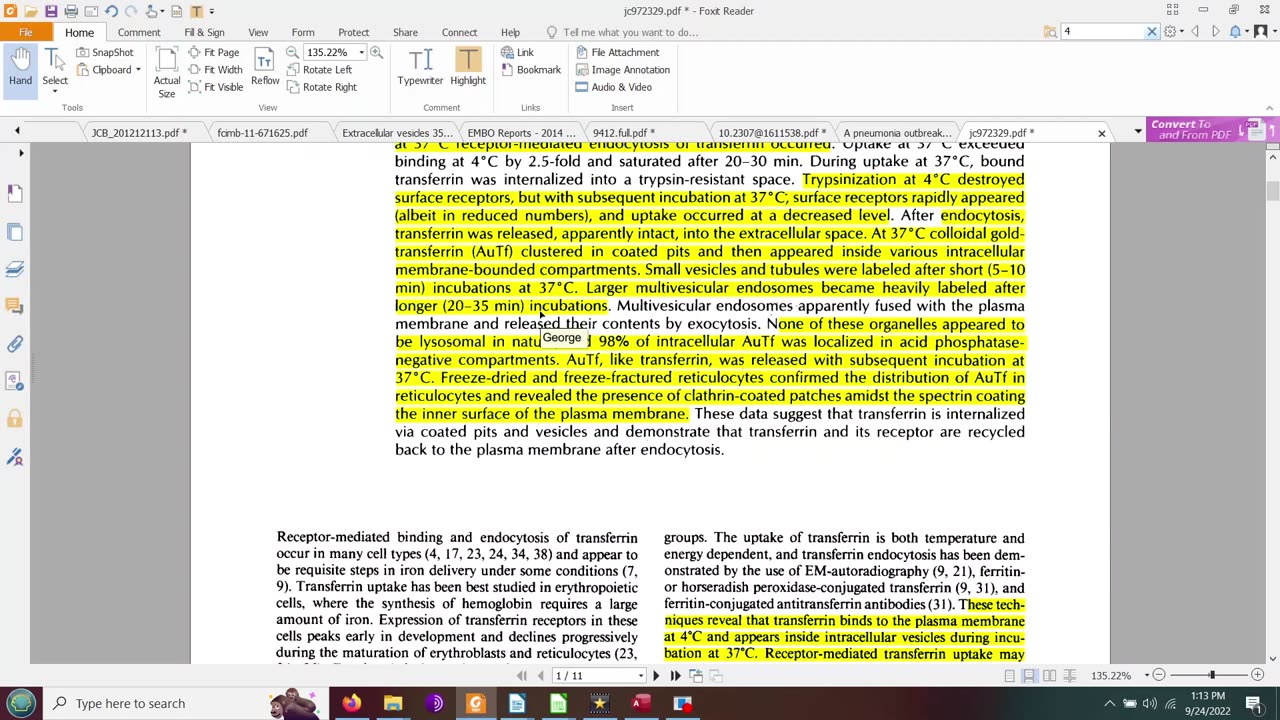Switch to the Connect ribbon tab
Image resolution: width=1280 pixels, height=720 pixels.
pos(459,32)
